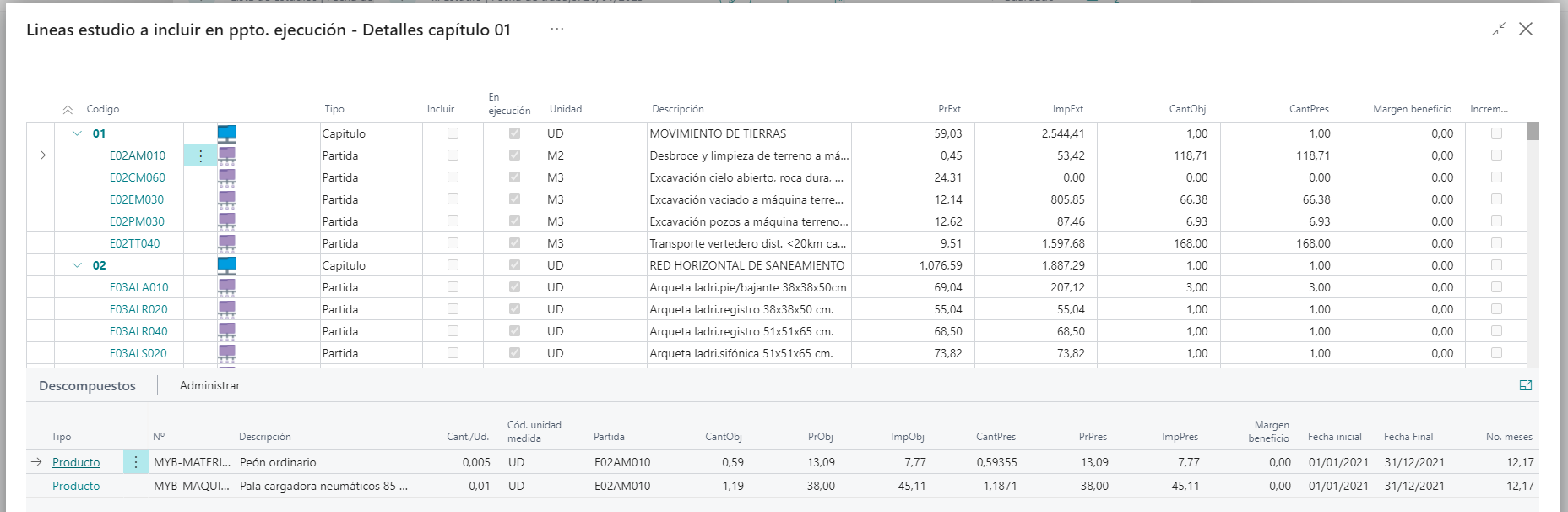
Task: Open the row menu dots for E02AM010
Action: tap(200, 155)
